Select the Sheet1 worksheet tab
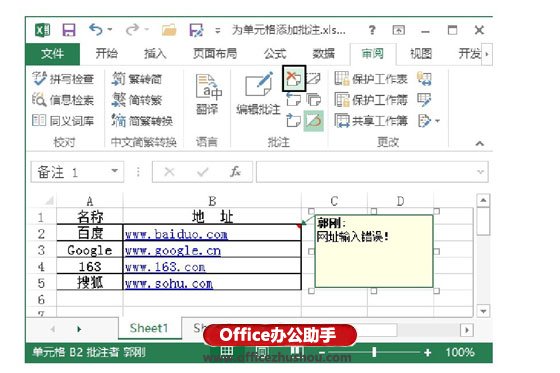 [149, 328]
